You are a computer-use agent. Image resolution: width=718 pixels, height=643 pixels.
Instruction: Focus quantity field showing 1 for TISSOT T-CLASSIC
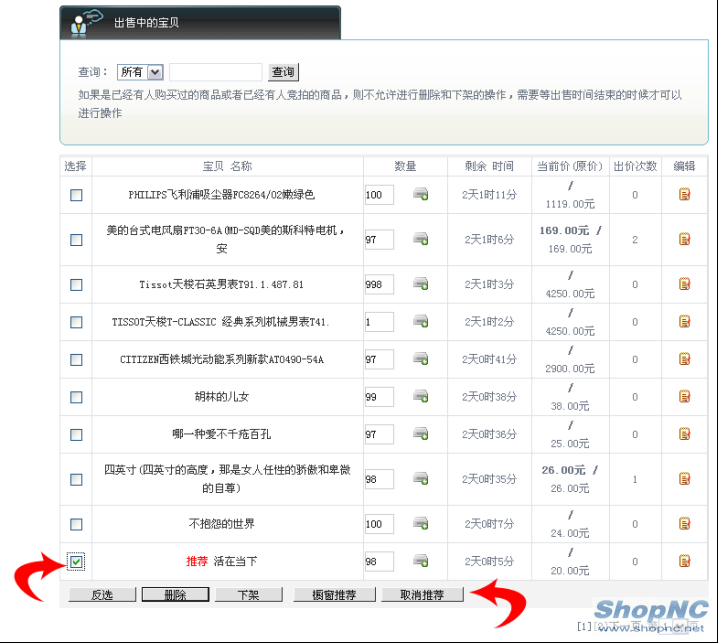(x=379, y=322)
